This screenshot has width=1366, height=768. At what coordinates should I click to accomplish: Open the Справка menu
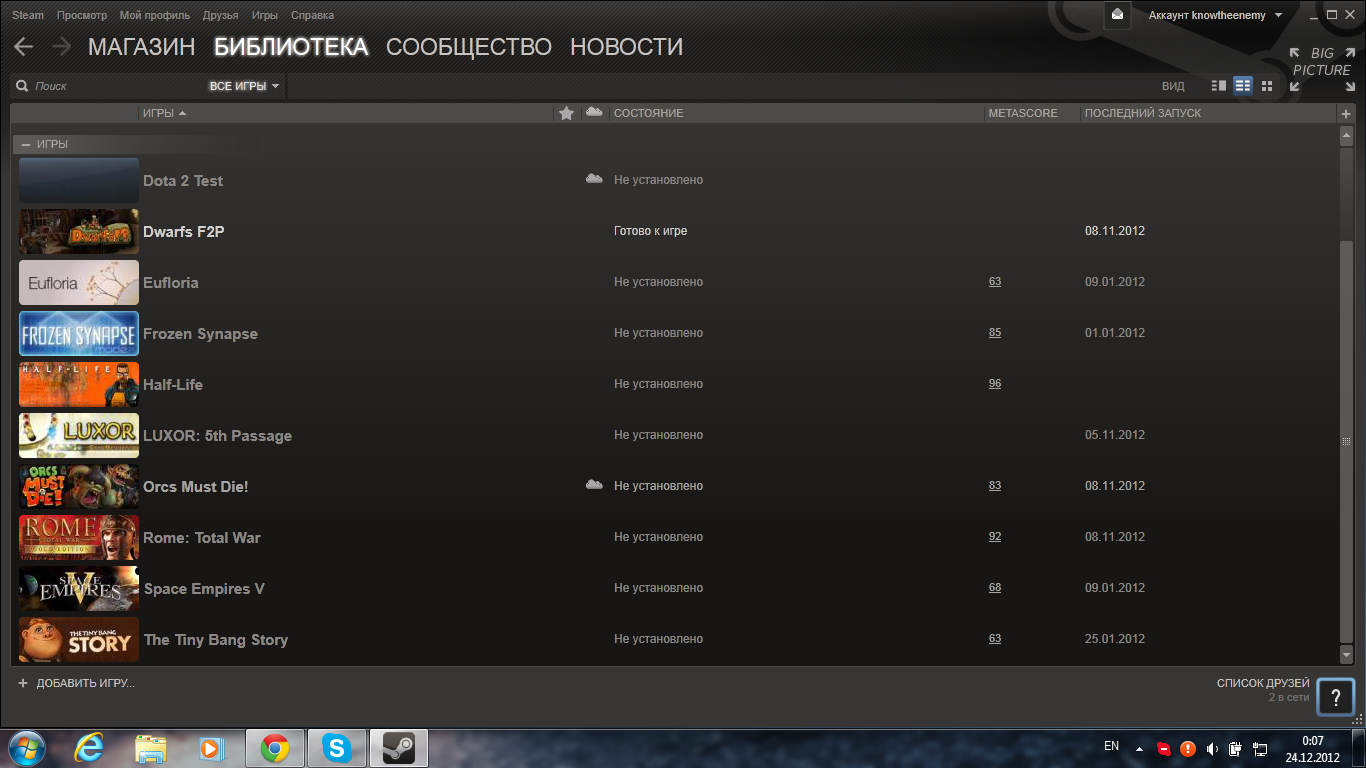tap(312, 15)
